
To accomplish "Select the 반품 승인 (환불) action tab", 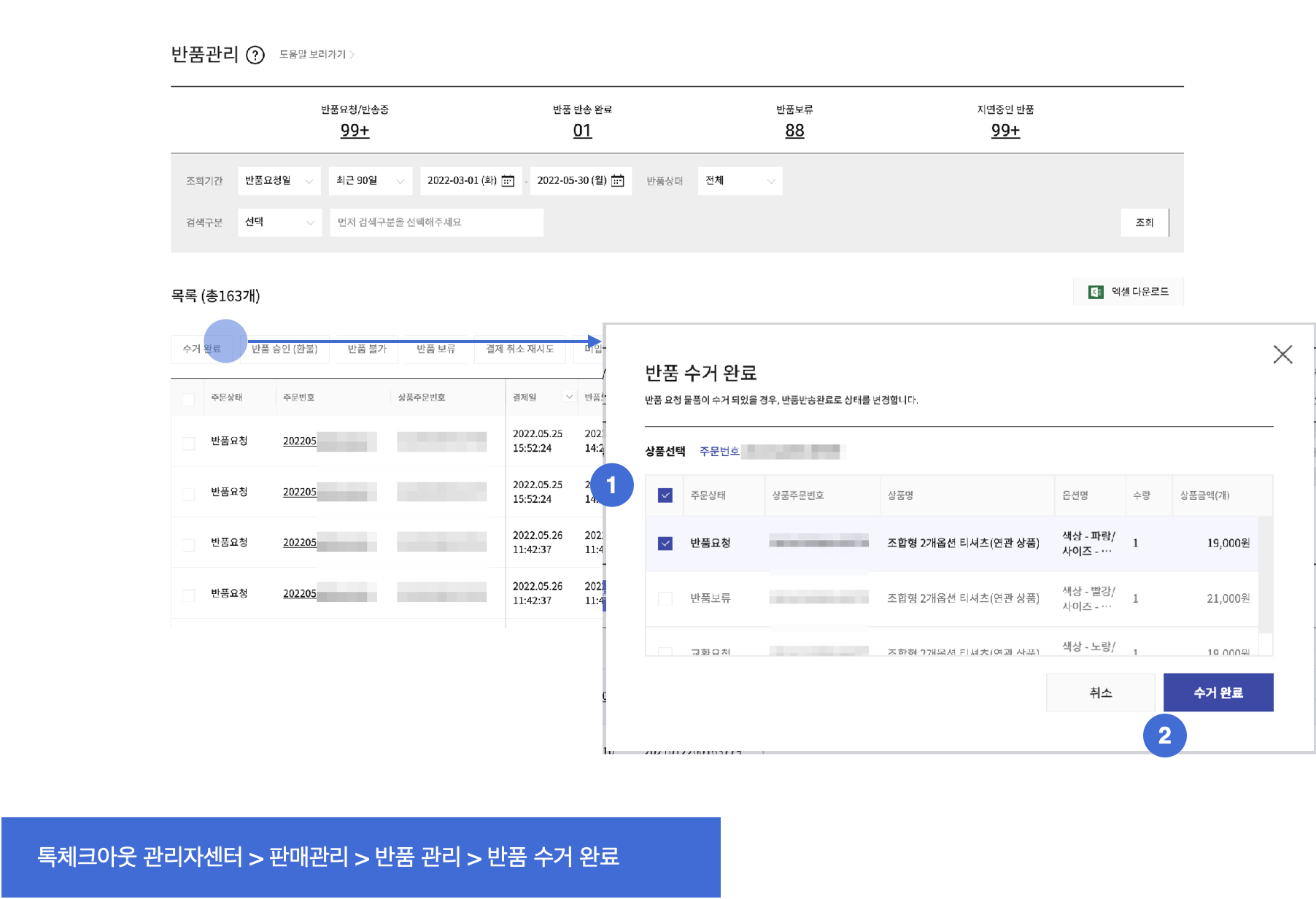I will click(285, 349).
